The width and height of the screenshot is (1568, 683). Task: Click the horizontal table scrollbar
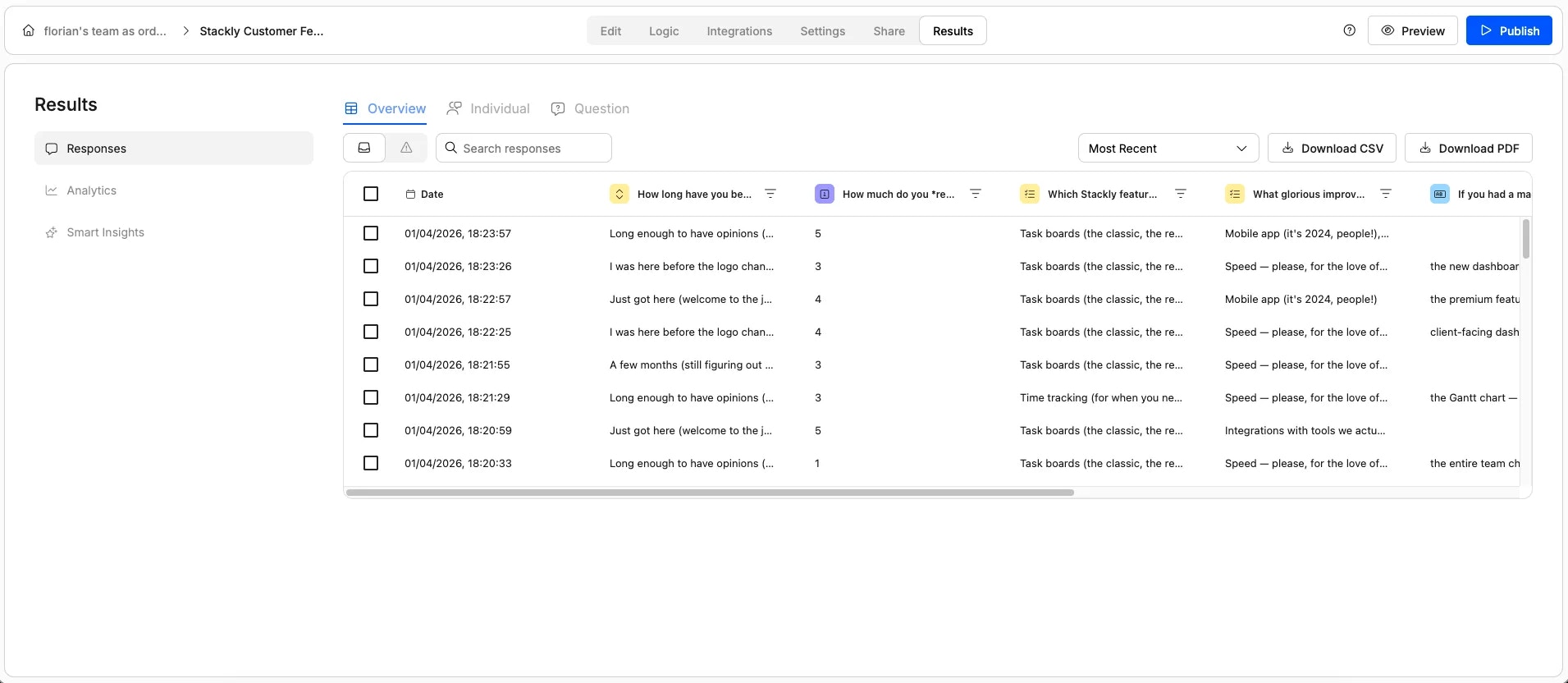pyautogui.click(x=710, y=493)
